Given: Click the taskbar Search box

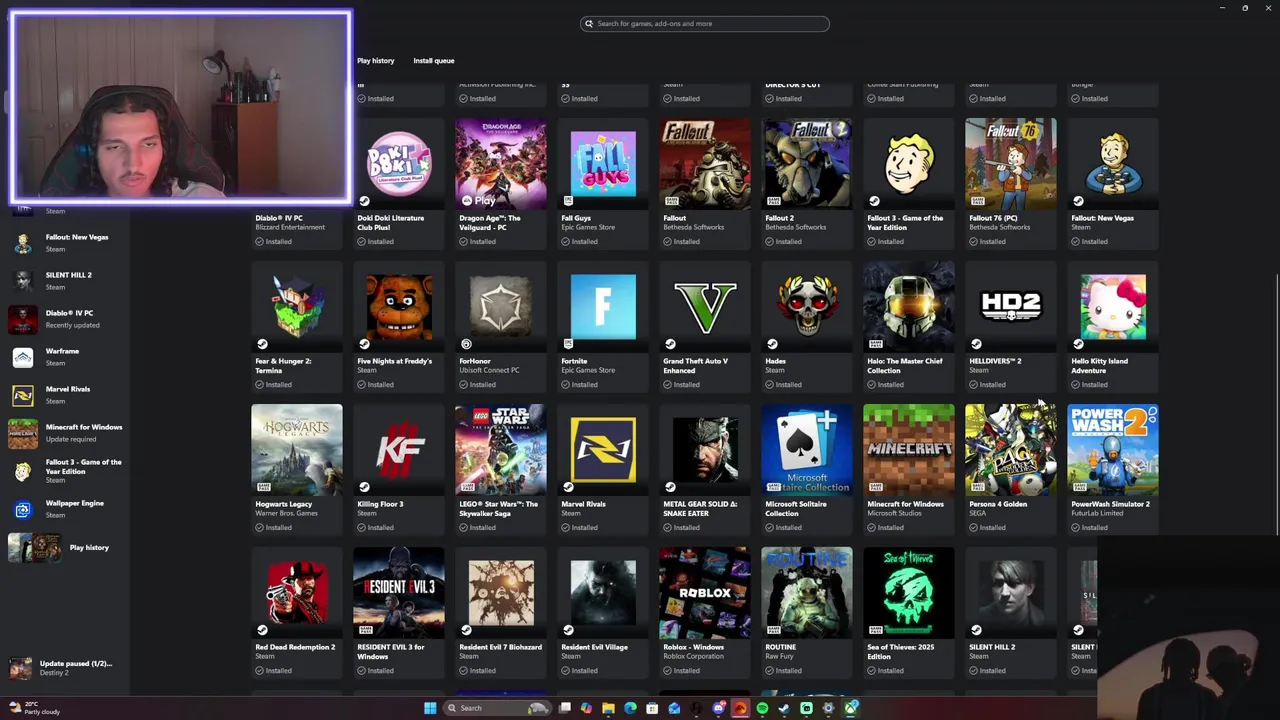Looking at the screenshot, I should pyautogui.click(x=496, y=708).
